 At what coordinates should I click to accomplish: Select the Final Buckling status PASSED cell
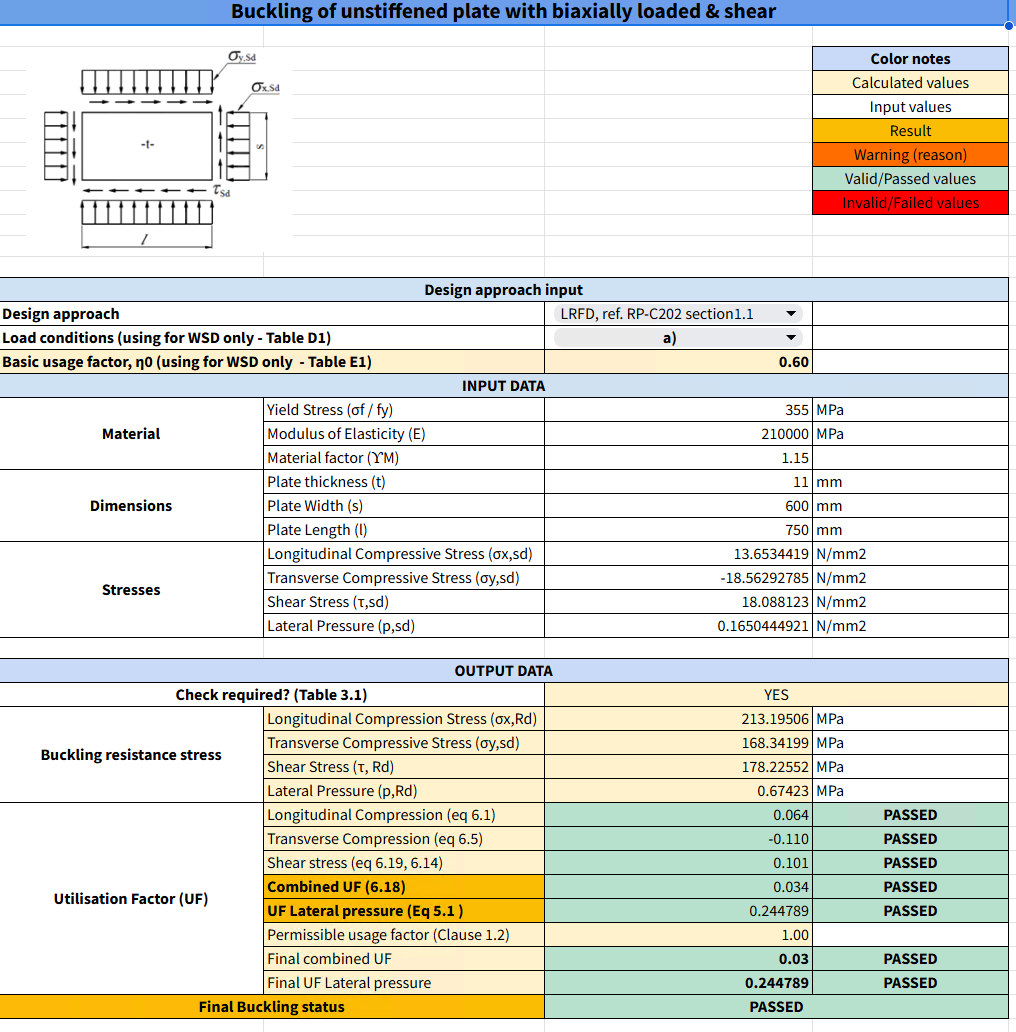point(776,1007)
